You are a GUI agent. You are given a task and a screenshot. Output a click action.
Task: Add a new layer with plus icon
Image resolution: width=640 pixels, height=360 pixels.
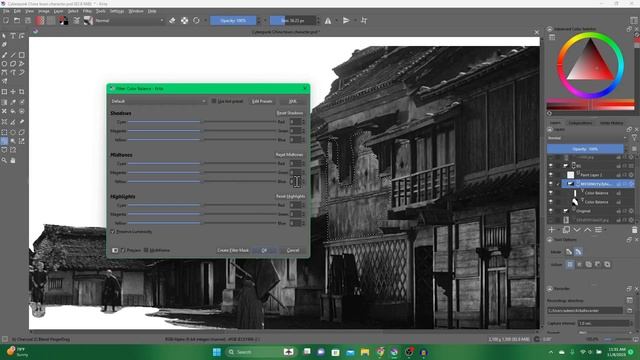tap(551, 230)
